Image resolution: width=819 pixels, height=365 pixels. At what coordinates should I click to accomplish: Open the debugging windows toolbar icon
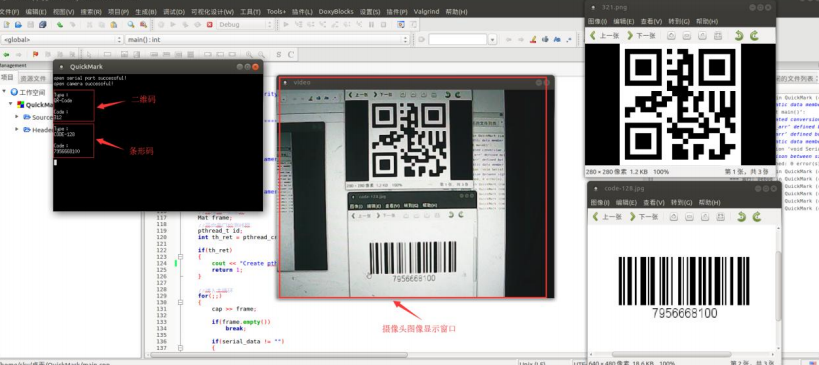coord(401,25)
